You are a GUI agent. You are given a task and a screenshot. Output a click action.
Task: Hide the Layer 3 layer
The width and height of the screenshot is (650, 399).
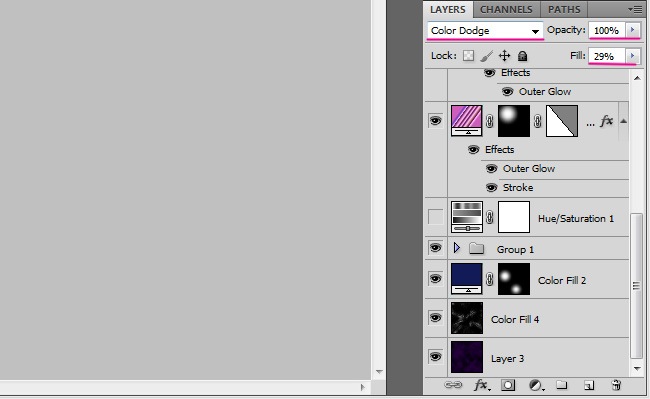[435, 357]
